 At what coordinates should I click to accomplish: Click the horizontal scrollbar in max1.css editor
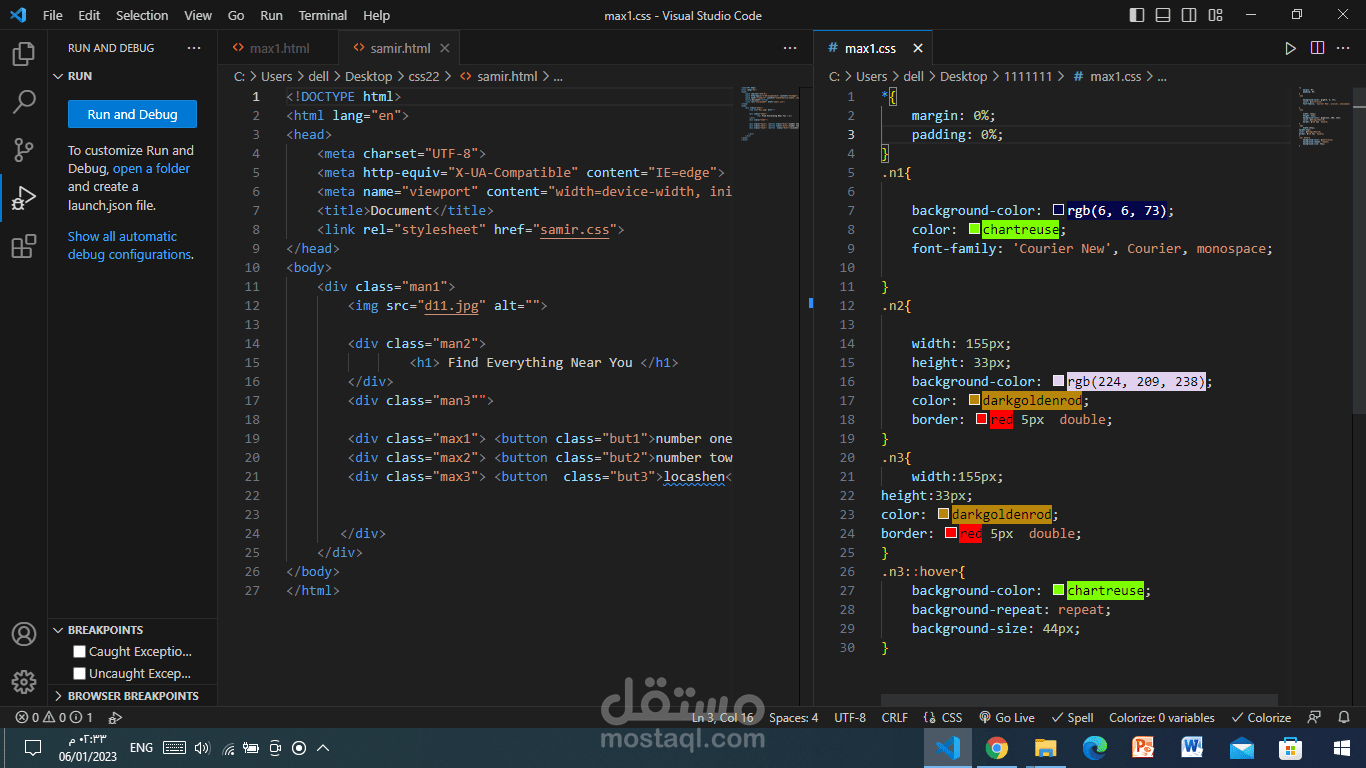(1079, 700)
